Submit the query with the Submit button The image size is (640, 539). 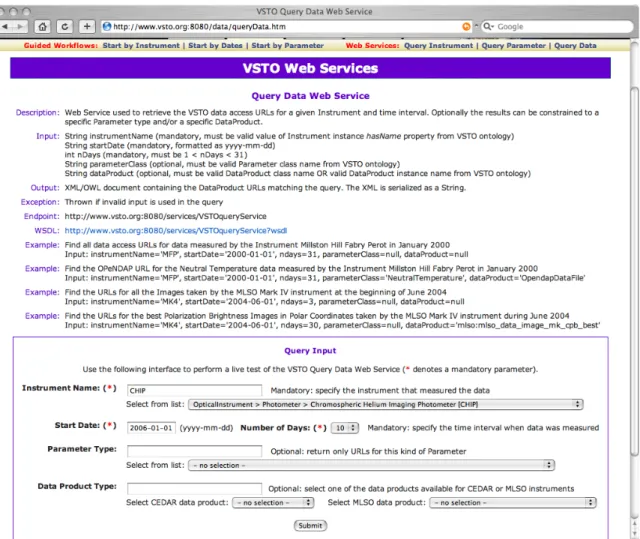[310, 526]
